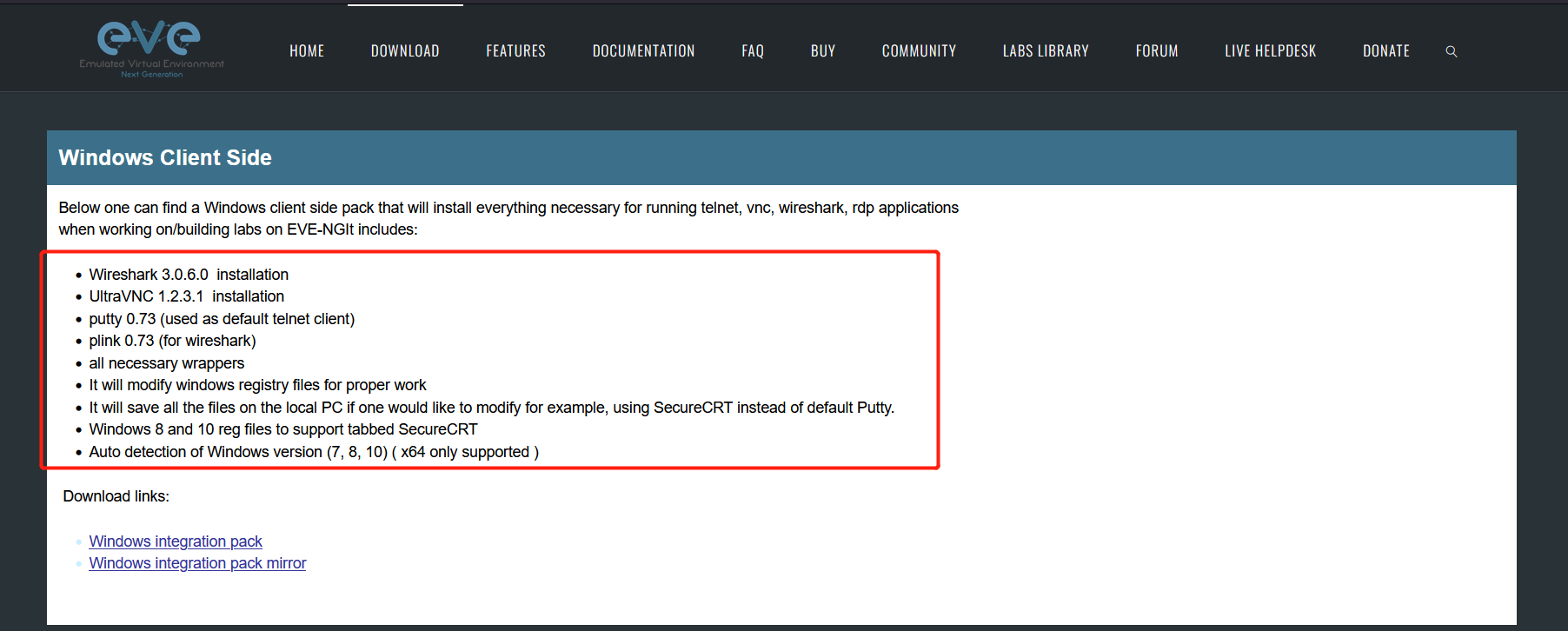
Task: Go to the HOME menu item
Action: tap(307, 51)
